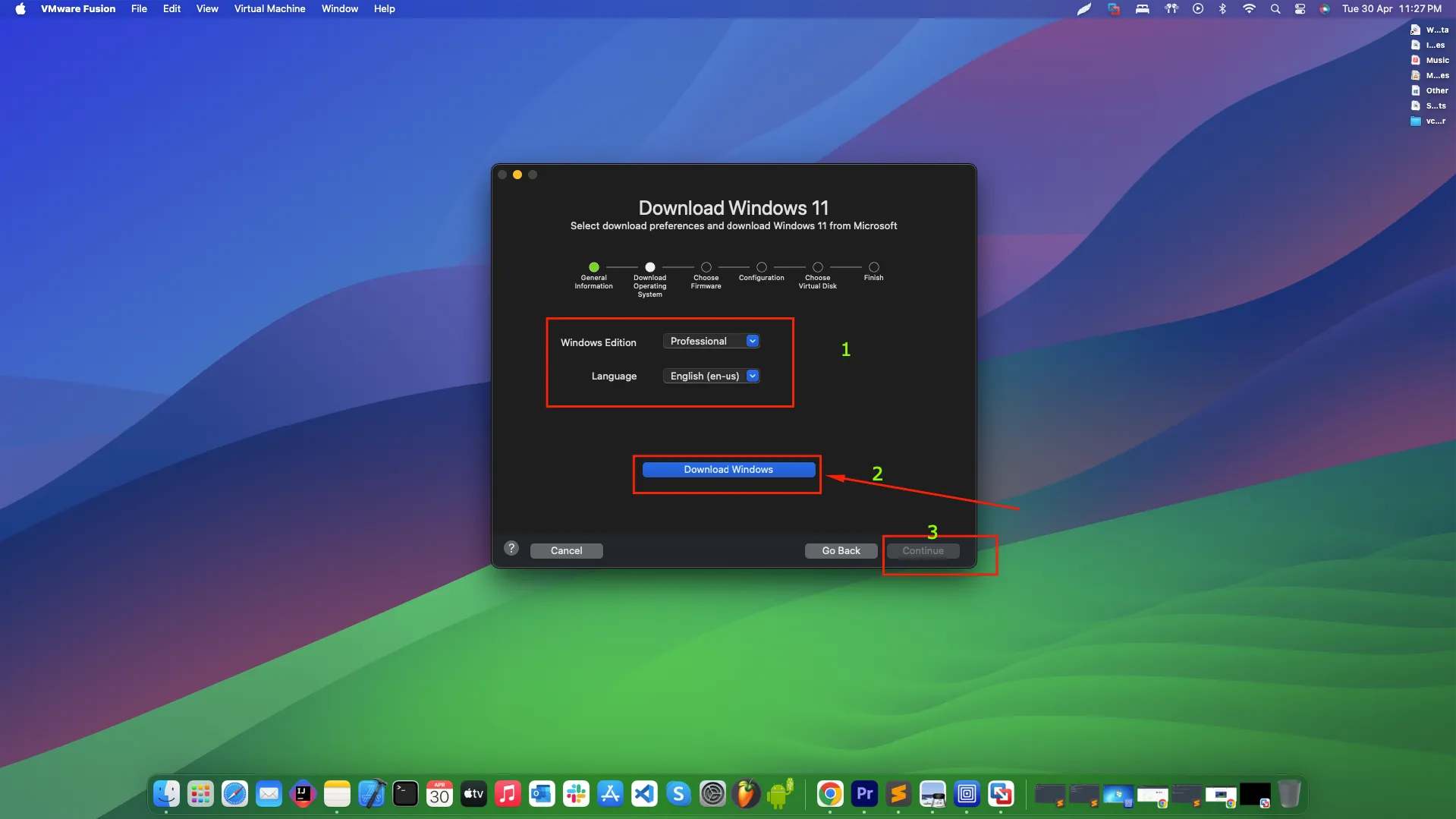Click the bed sleep-focus icon in menu bar
The height and width of the screenshot is (819, 1456).
click(x=1142, y=9)
